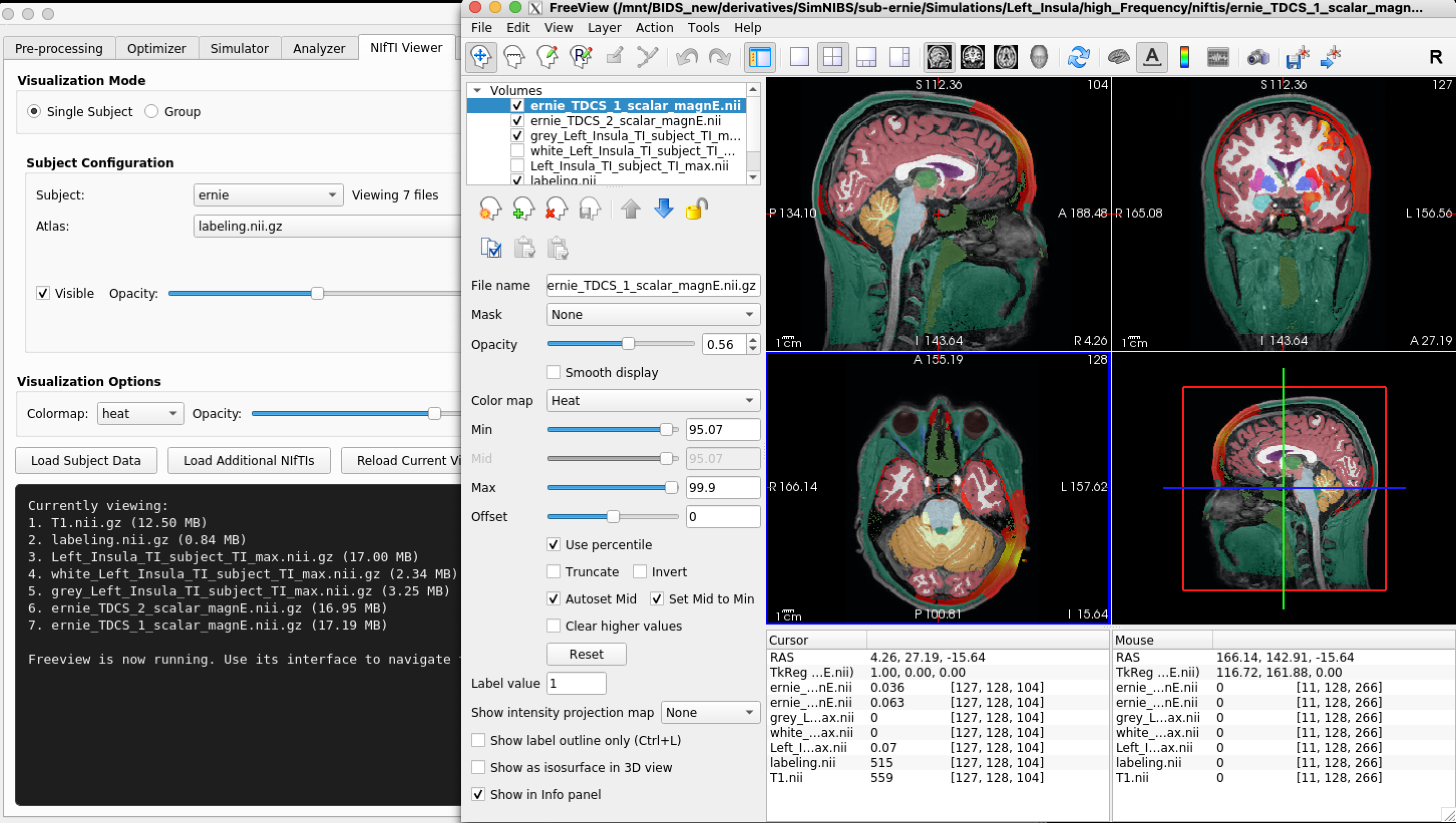Open the Tools menu
This screenshot has width=1456, height=823.
pyautogui.click(x=703, y=28)
